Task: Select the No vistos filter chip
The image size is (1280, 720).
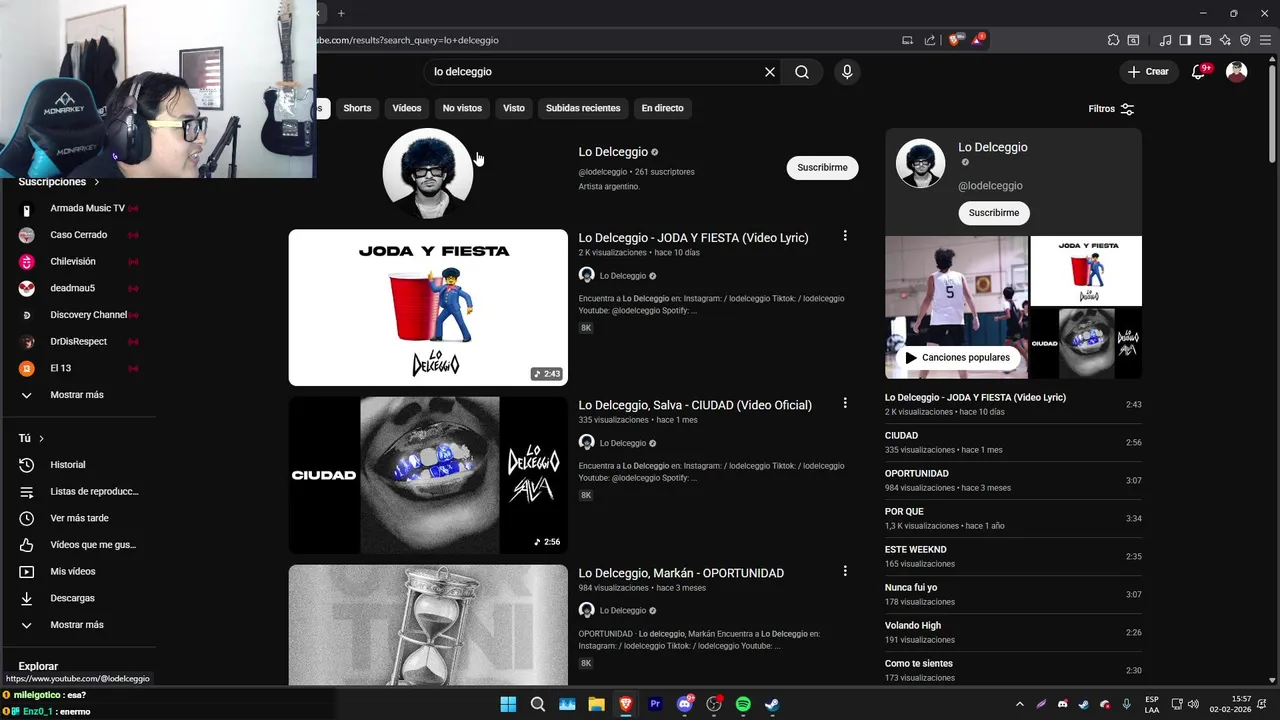Action: (x=462, y=108)
